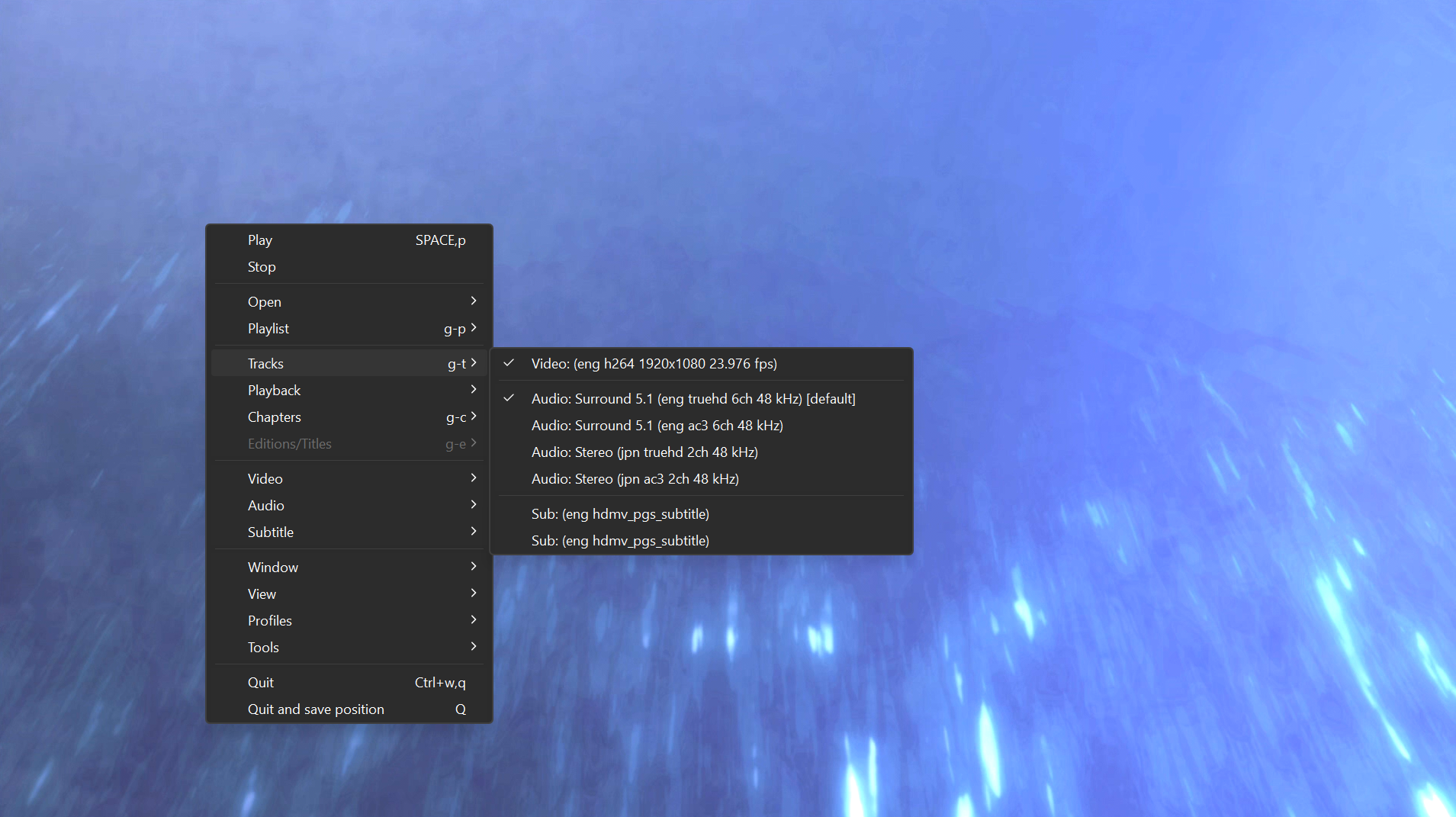
Task: Expand the Subtitle submenu
Action: click(349, 532)
